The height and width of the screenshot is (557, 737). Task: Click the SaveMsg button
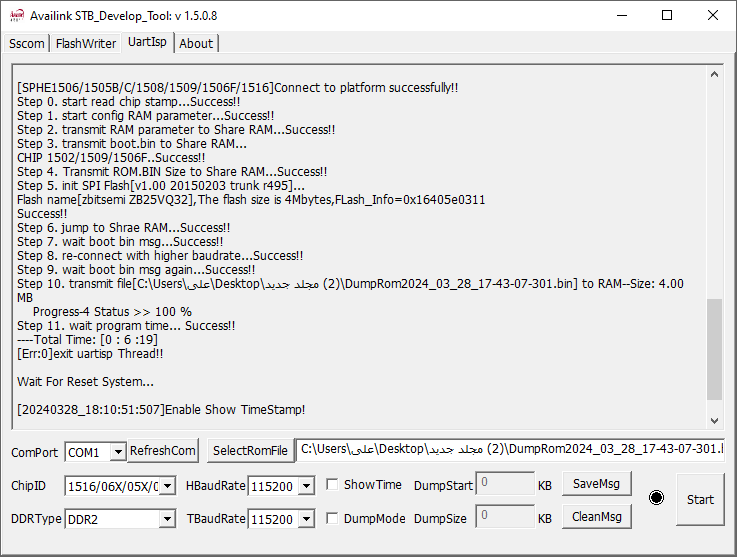pos(596,484)
